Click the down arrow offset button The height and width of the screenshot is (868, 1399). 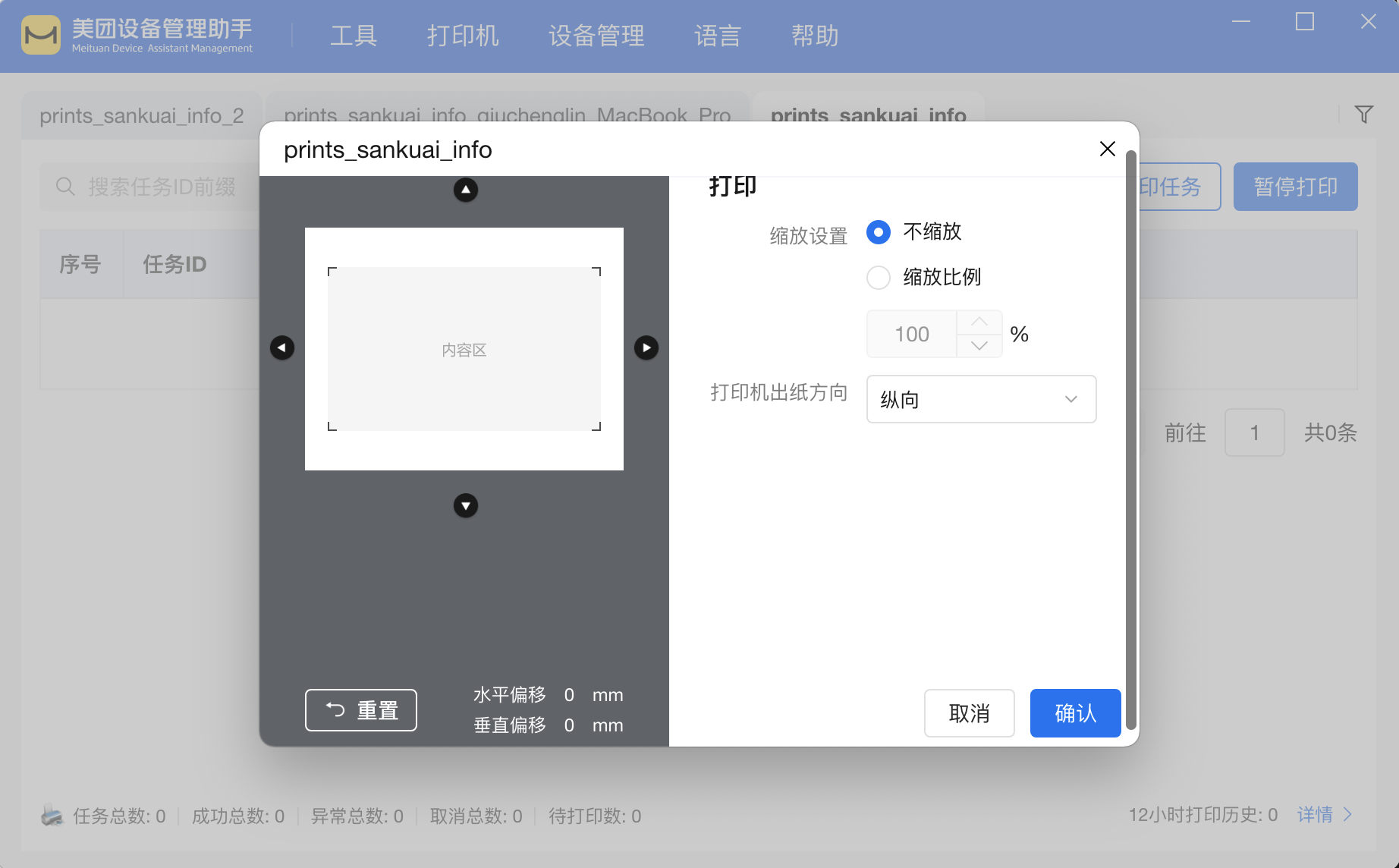(465, 505)
